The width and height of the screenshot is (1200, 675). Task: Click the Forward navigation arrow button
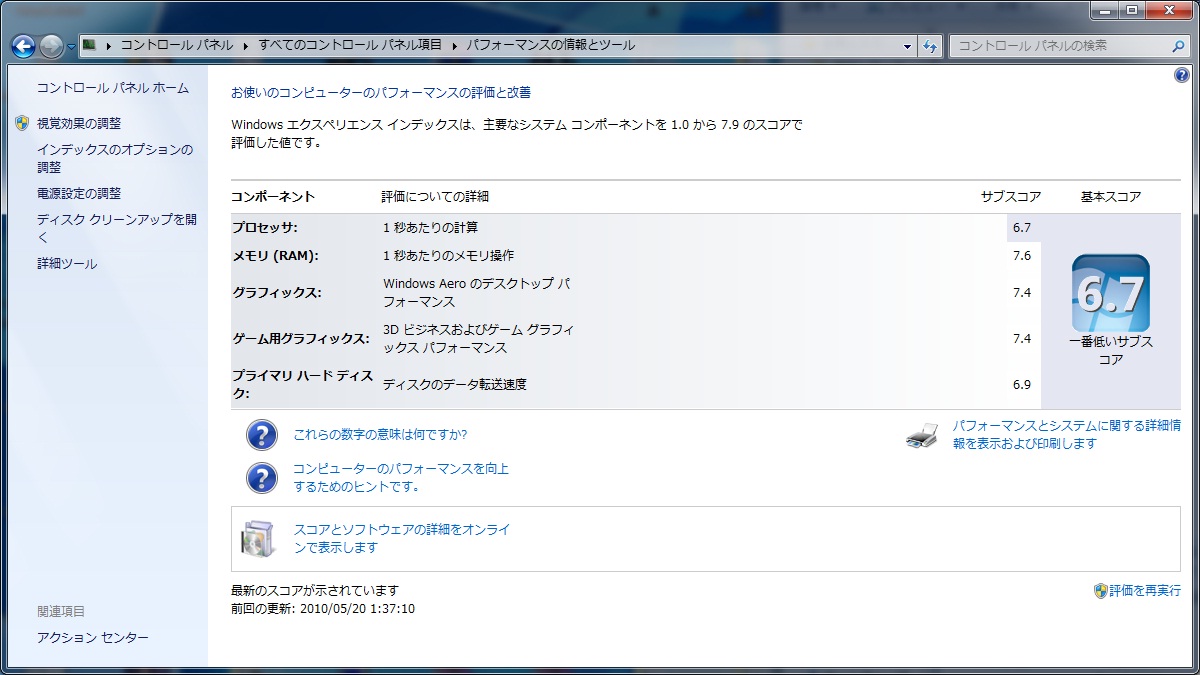click(x=52, y=46)
